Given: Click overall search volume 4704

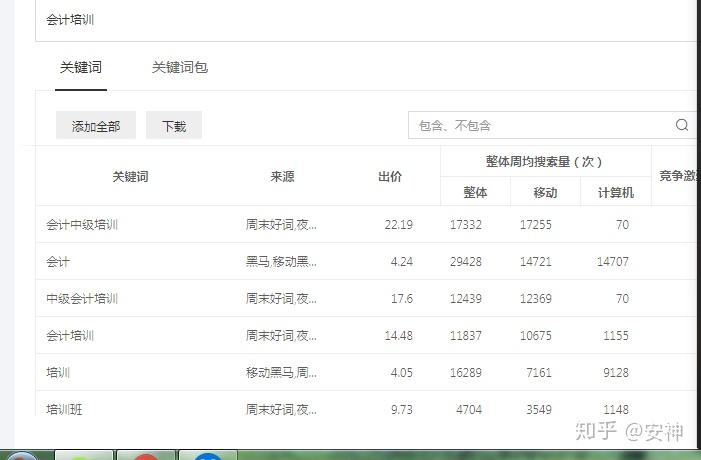Looking at the screenshot, I should pos(469,409).
